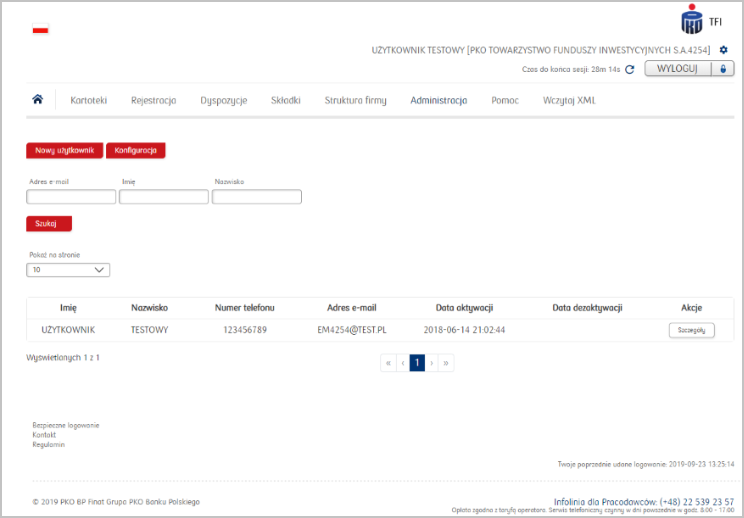This screenshot has width=744, height=518.
Task: Go to the previous results page
Action: pos(403,363)
